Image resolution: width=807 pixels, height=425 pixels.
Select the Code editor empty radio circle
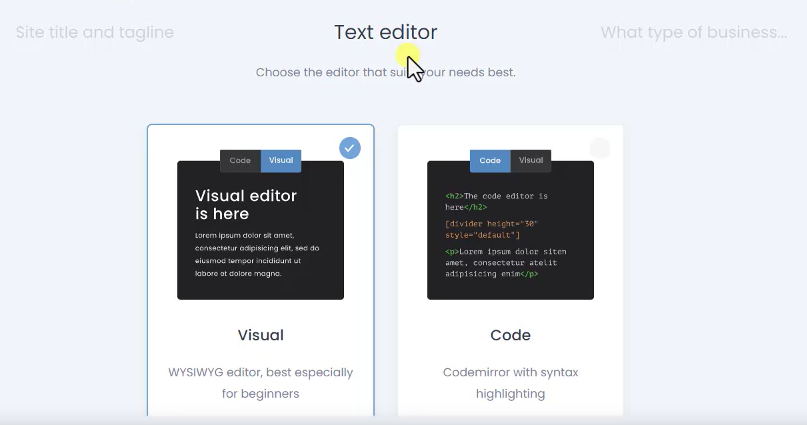[600, 148]
